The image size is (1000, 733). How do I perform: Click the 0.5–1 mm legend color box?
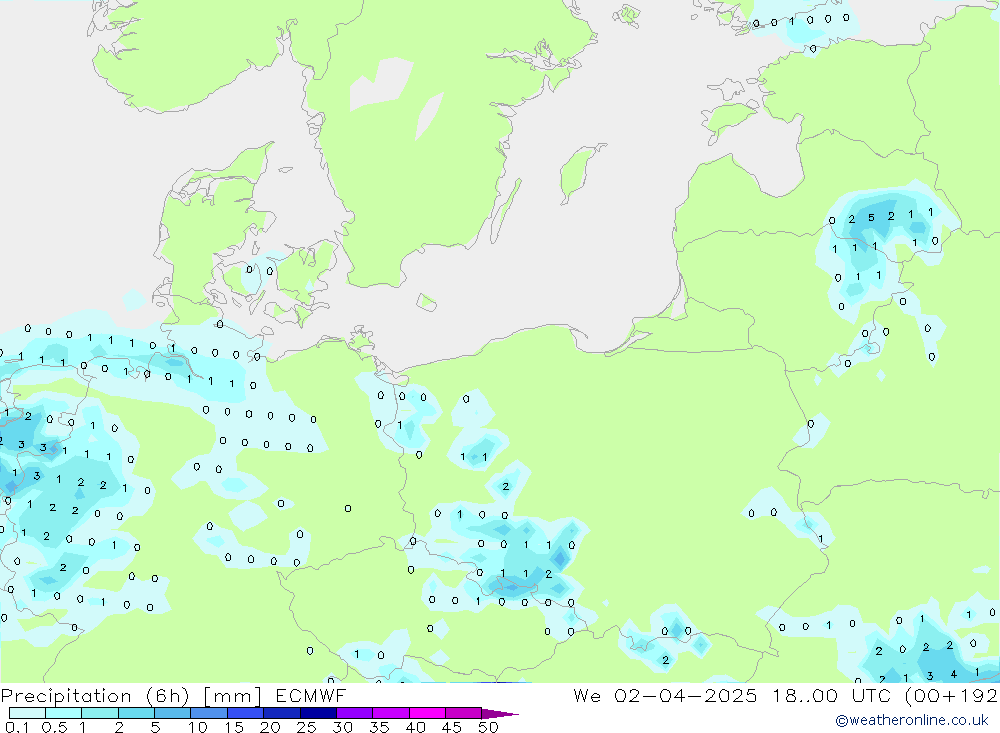pos(63,713)
